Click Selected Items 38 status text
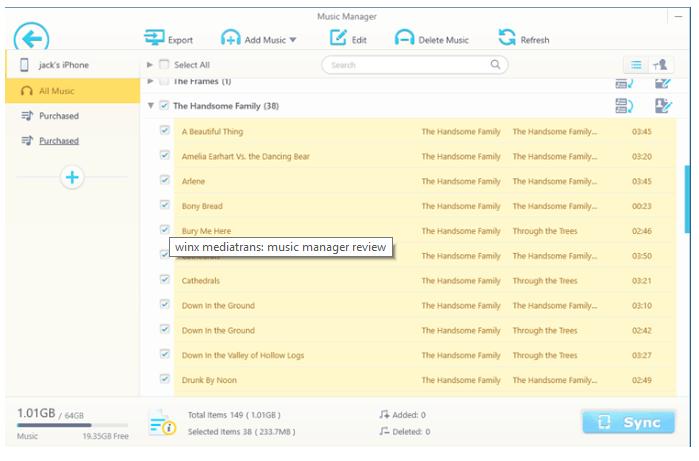 (241, 432)
